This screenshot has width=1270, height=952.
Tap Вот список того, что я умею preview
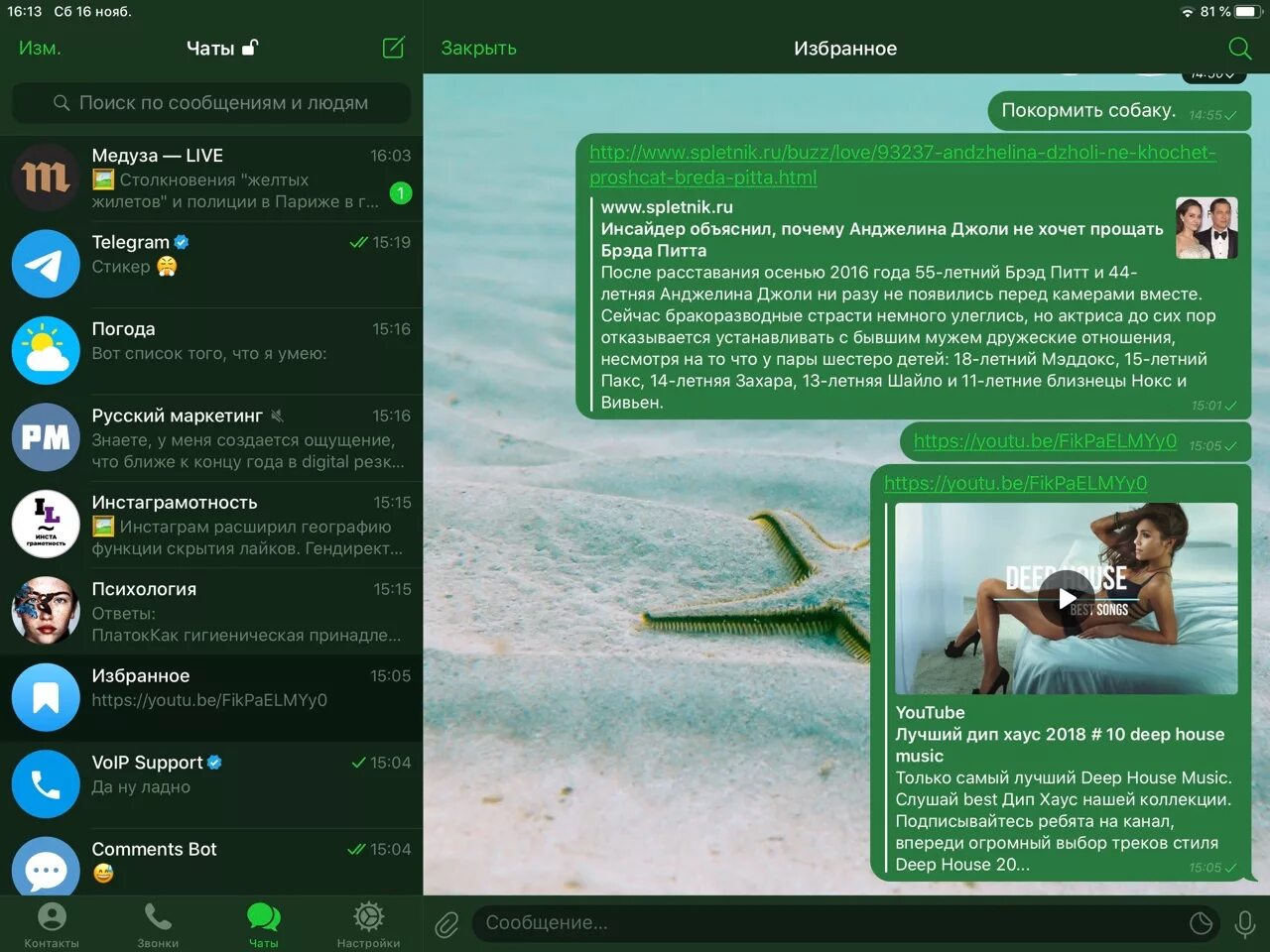point(208,354)
